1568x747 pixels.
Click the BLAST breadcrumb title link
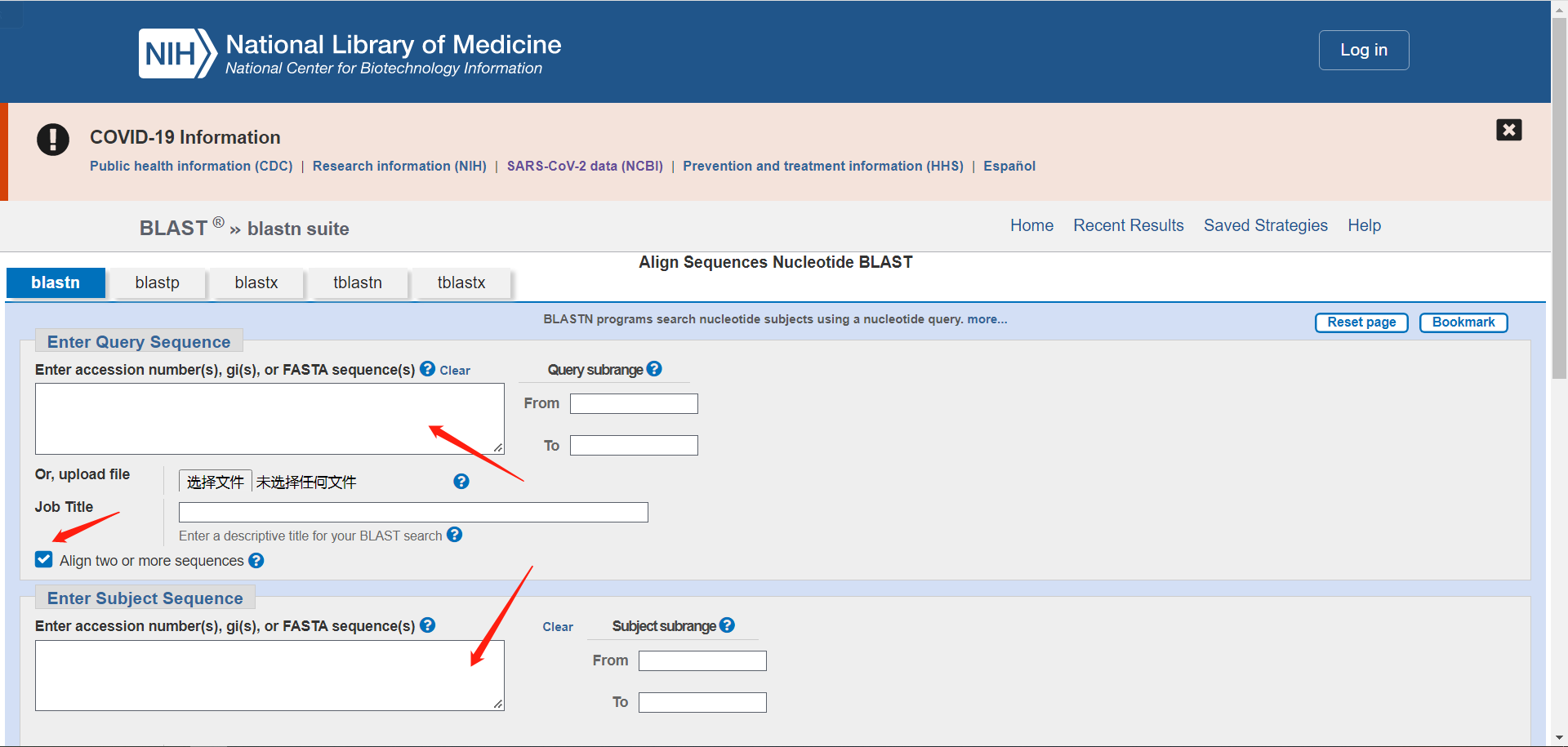click(173, 229)
